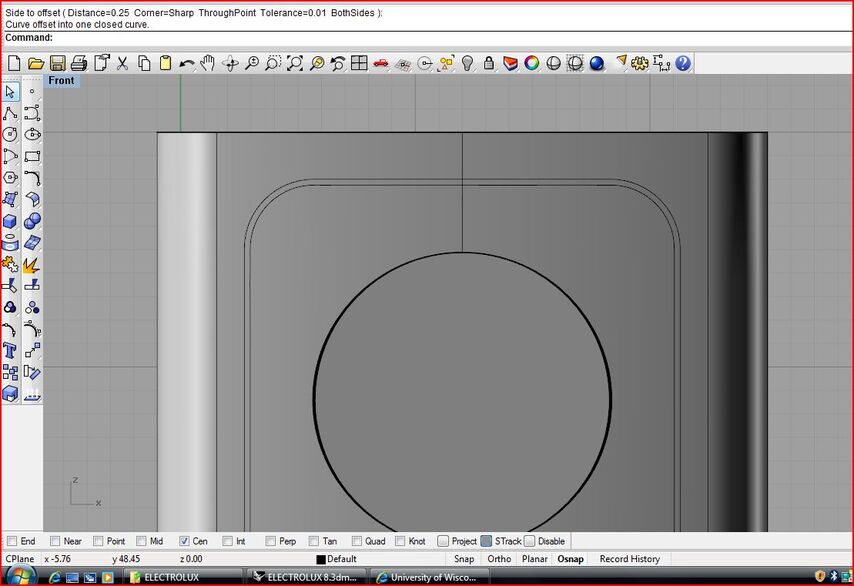Click the Print icon

(x=79, y=63)
